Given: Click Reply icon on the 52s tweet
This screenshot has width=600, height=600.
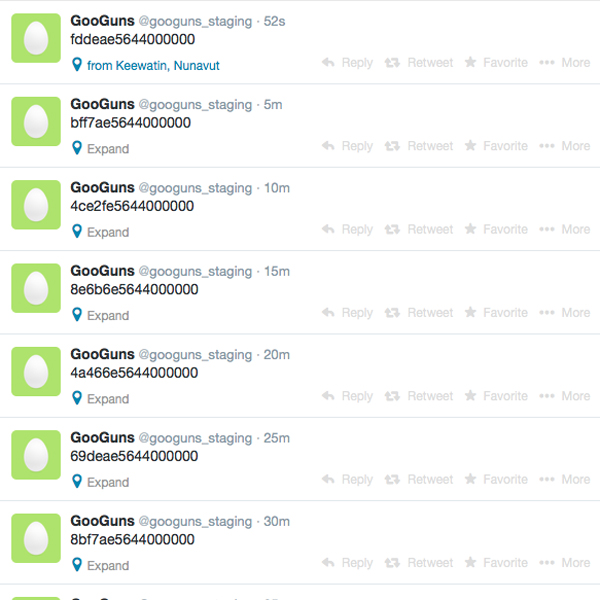Looking at the screenshot, I should [x=328, y=62].
